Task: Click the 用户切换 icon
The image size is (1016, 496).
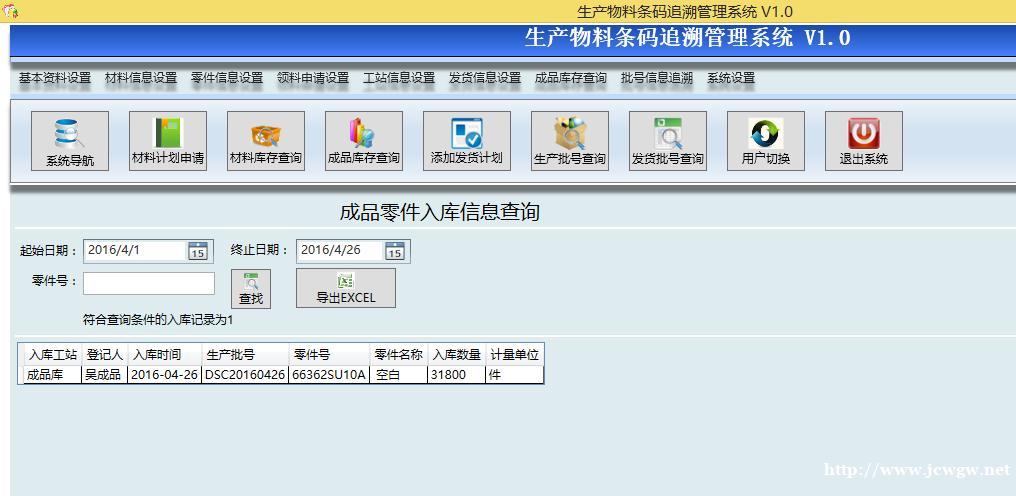Action: pos(765,141)
